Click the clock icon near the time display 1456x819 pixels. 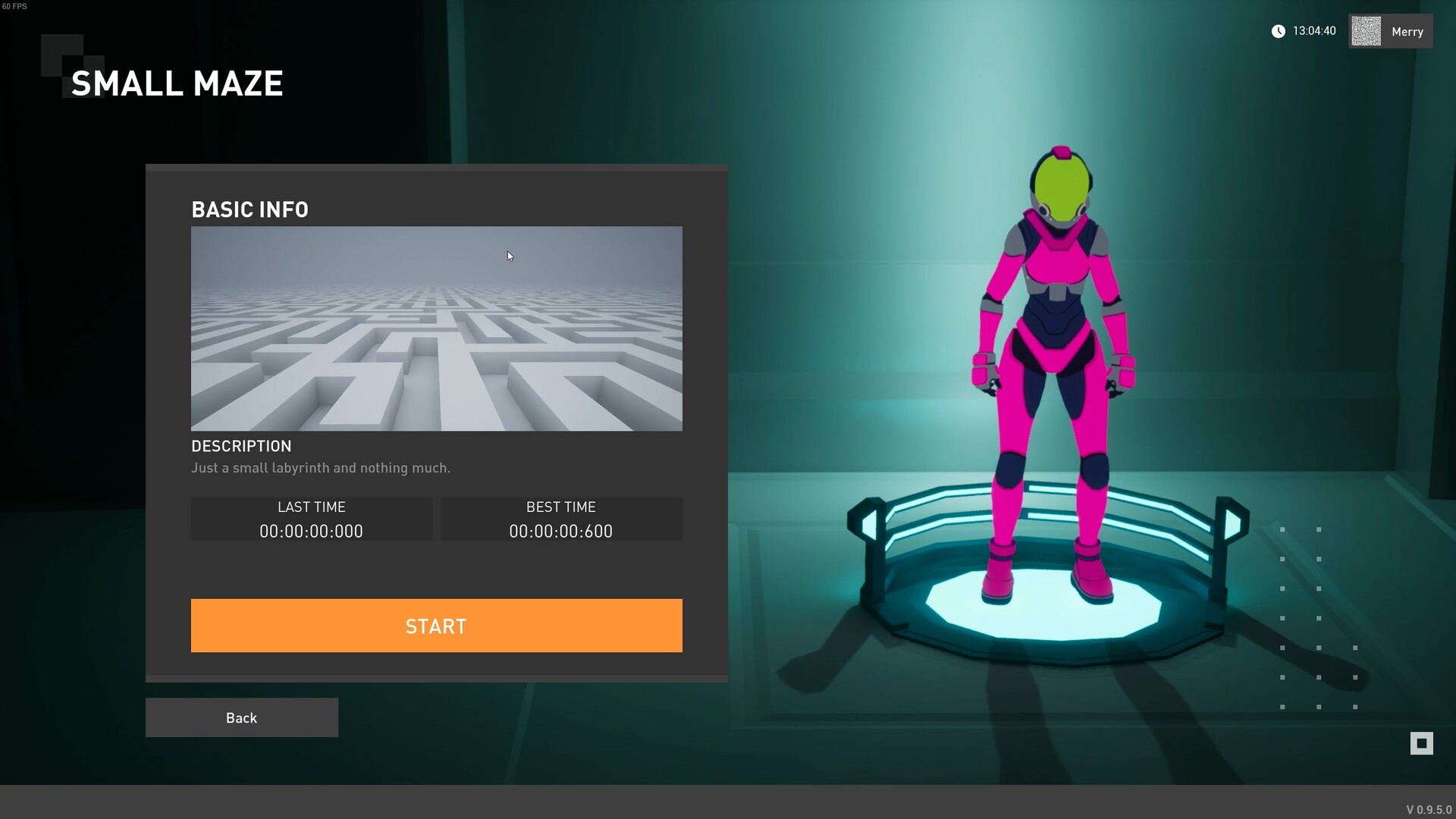point(1278,30)
